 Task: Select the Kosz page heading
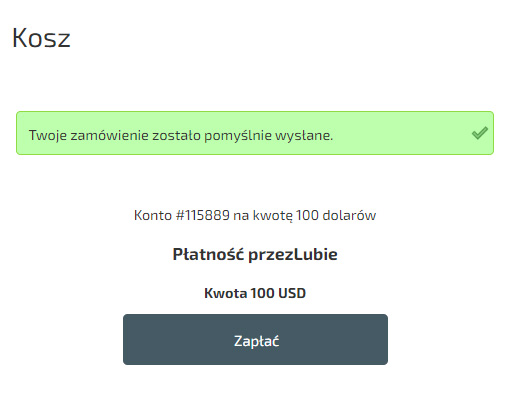tap(41, 37)
